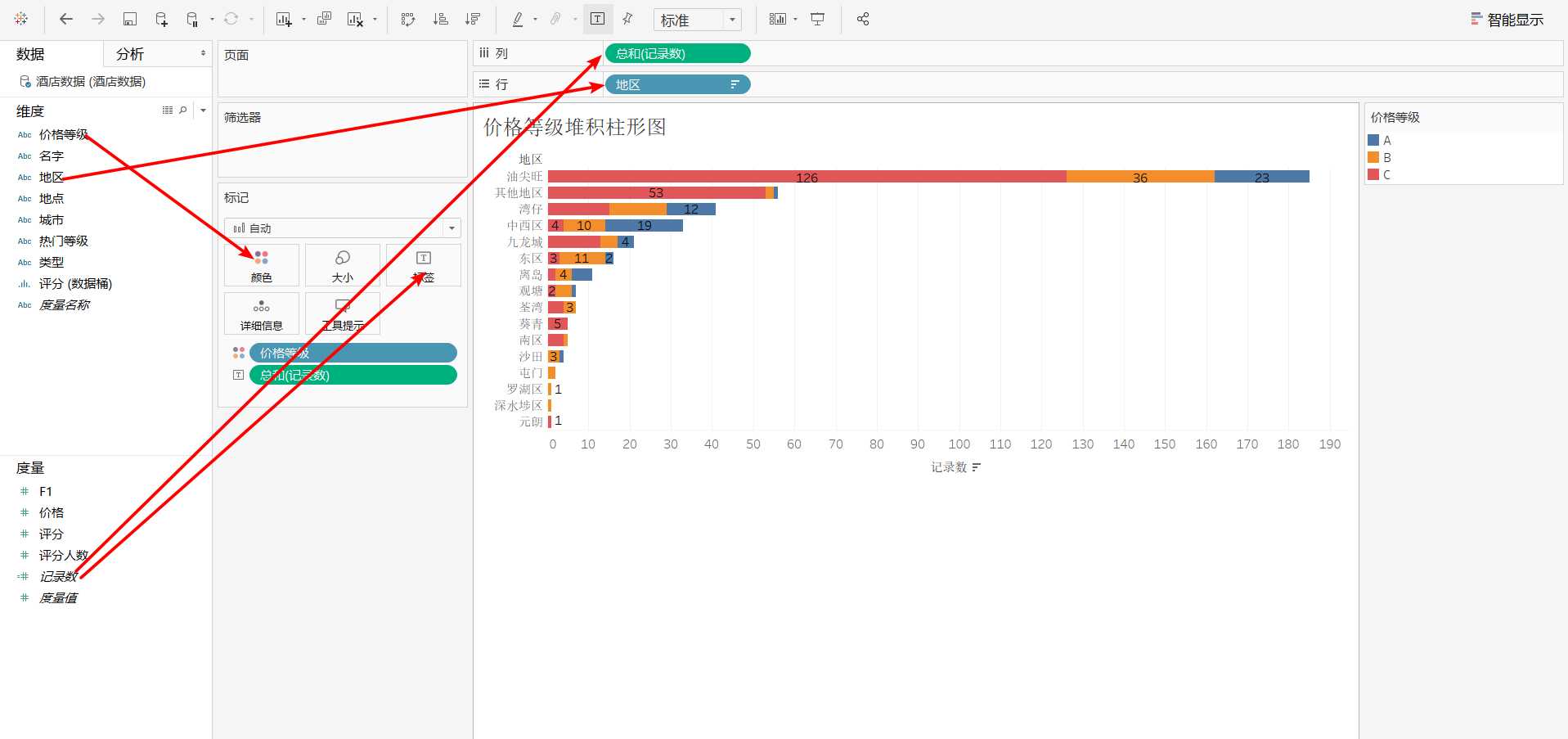1568x739 pixels.
Task: Click the sort icon on 地区 pill
Action: point(735,84)
